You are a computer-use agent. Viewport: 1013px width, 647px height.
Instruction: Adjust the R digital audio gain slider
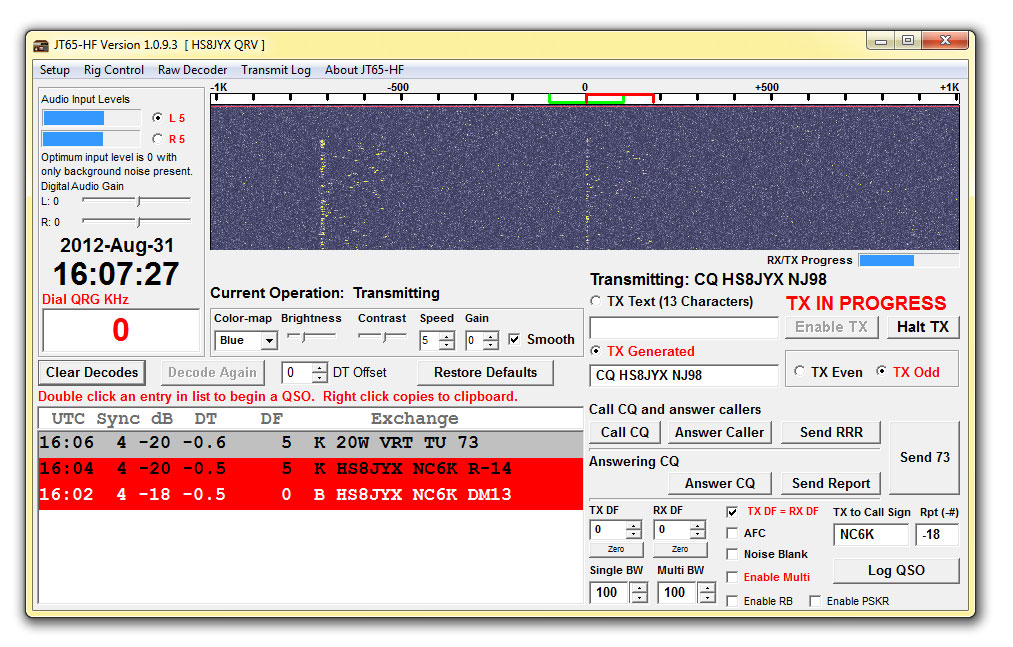click(136, 222)
